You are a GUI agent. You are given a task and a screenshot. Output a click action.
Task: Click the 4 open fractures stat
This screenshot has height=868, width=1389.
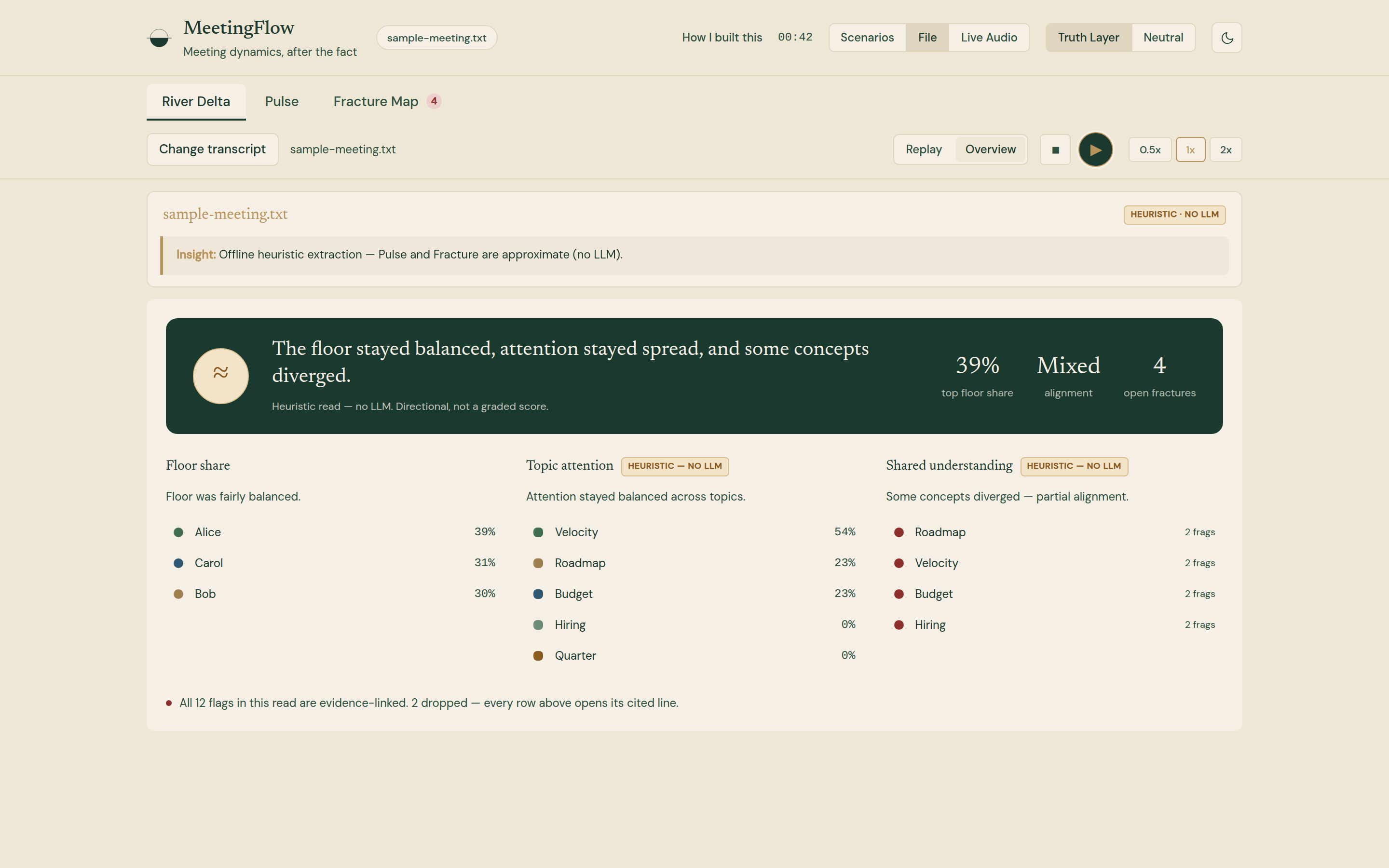pos(1159,376)
